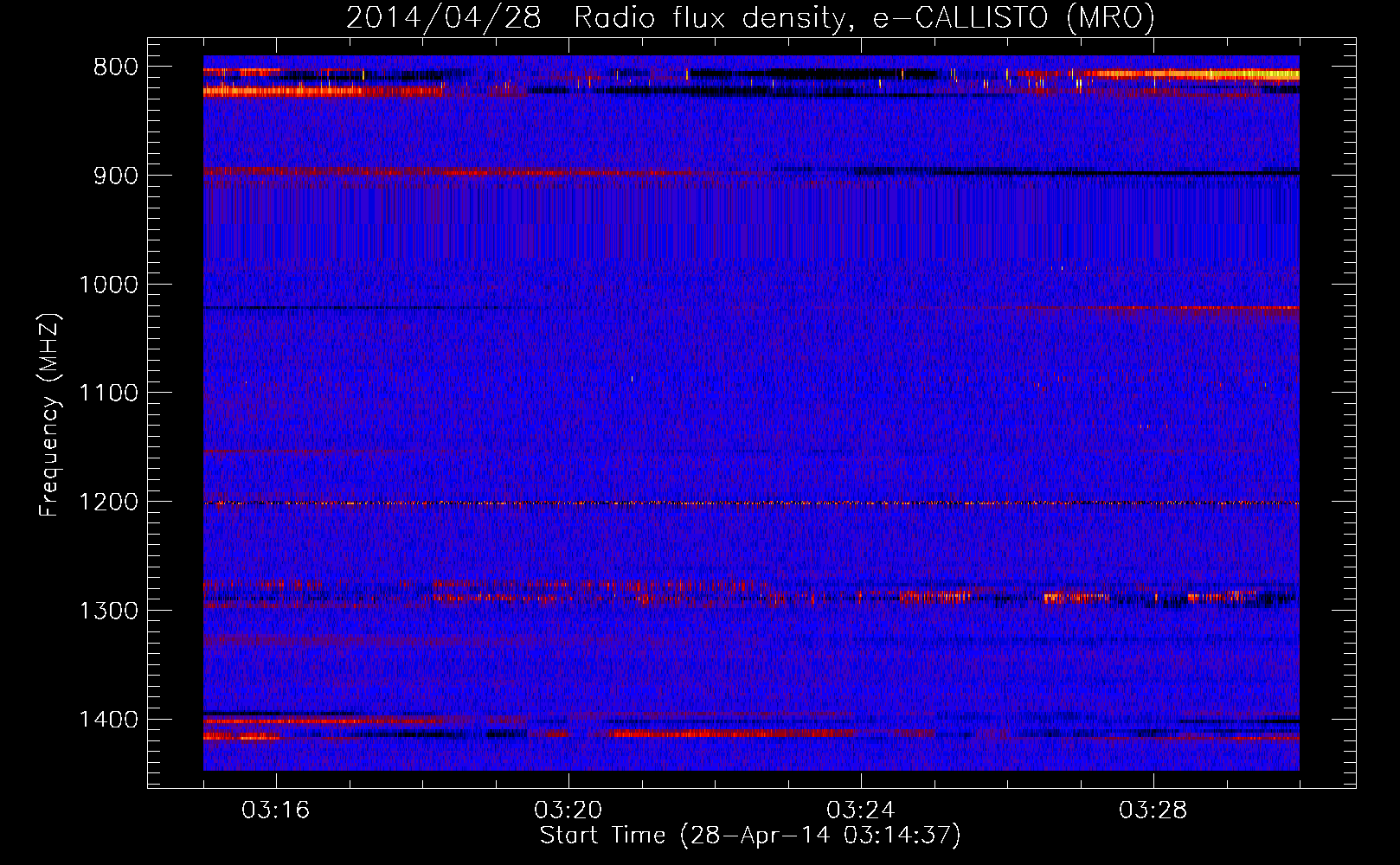
Task: Click the 1300 frequency tick label
Action: [108, 612]
